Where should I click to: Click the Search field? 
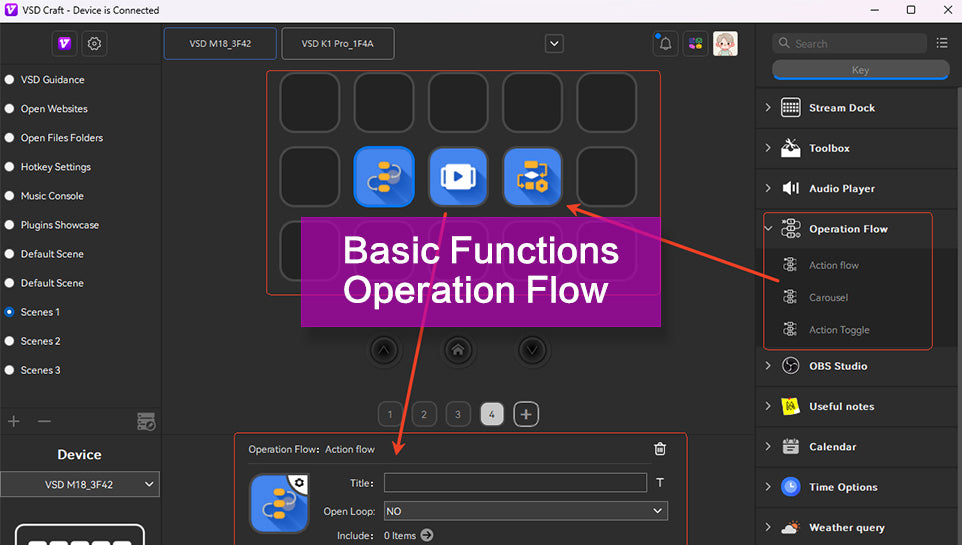tap(850, 44)
